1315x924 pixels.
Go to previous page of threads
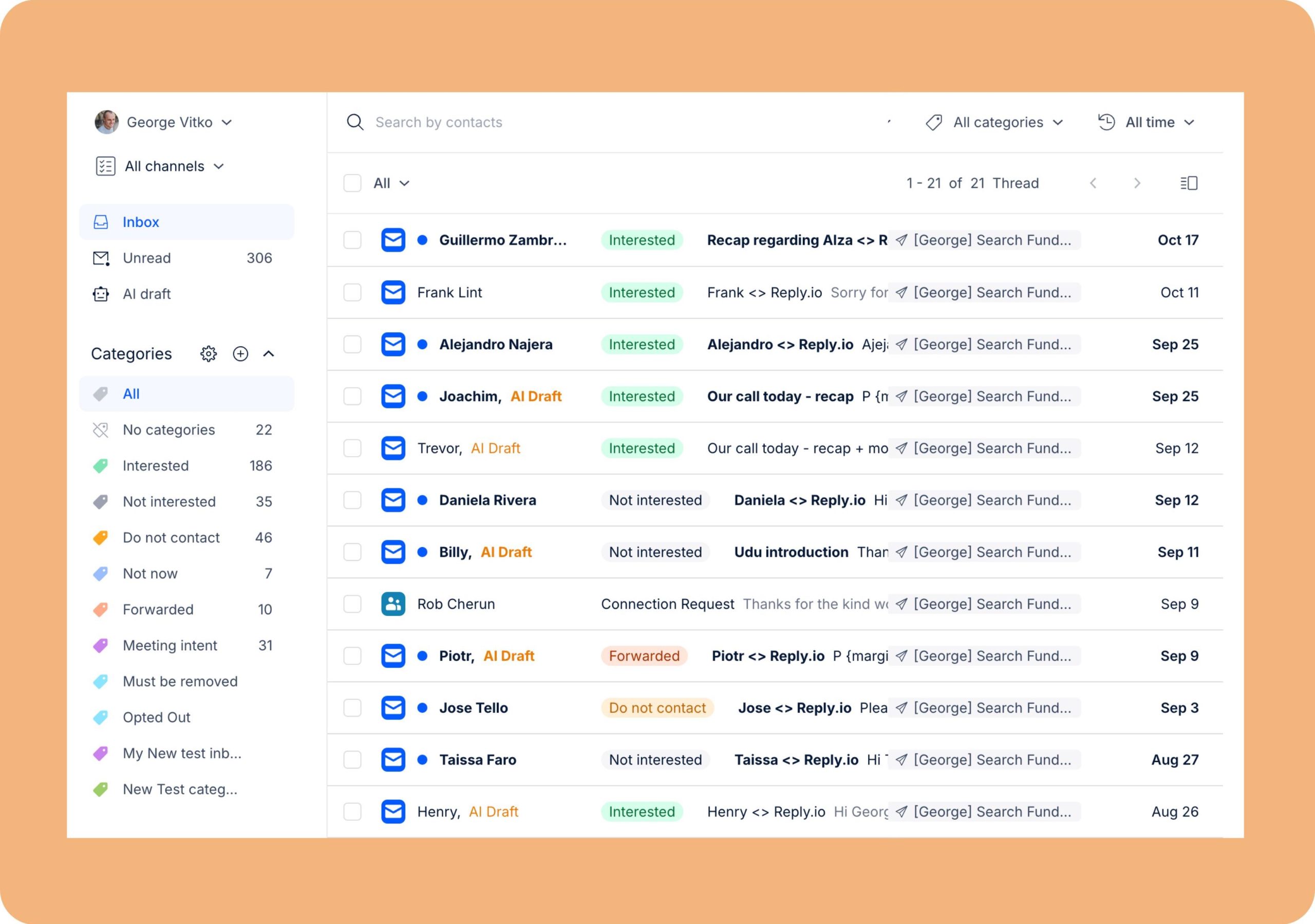point(1094,183)
